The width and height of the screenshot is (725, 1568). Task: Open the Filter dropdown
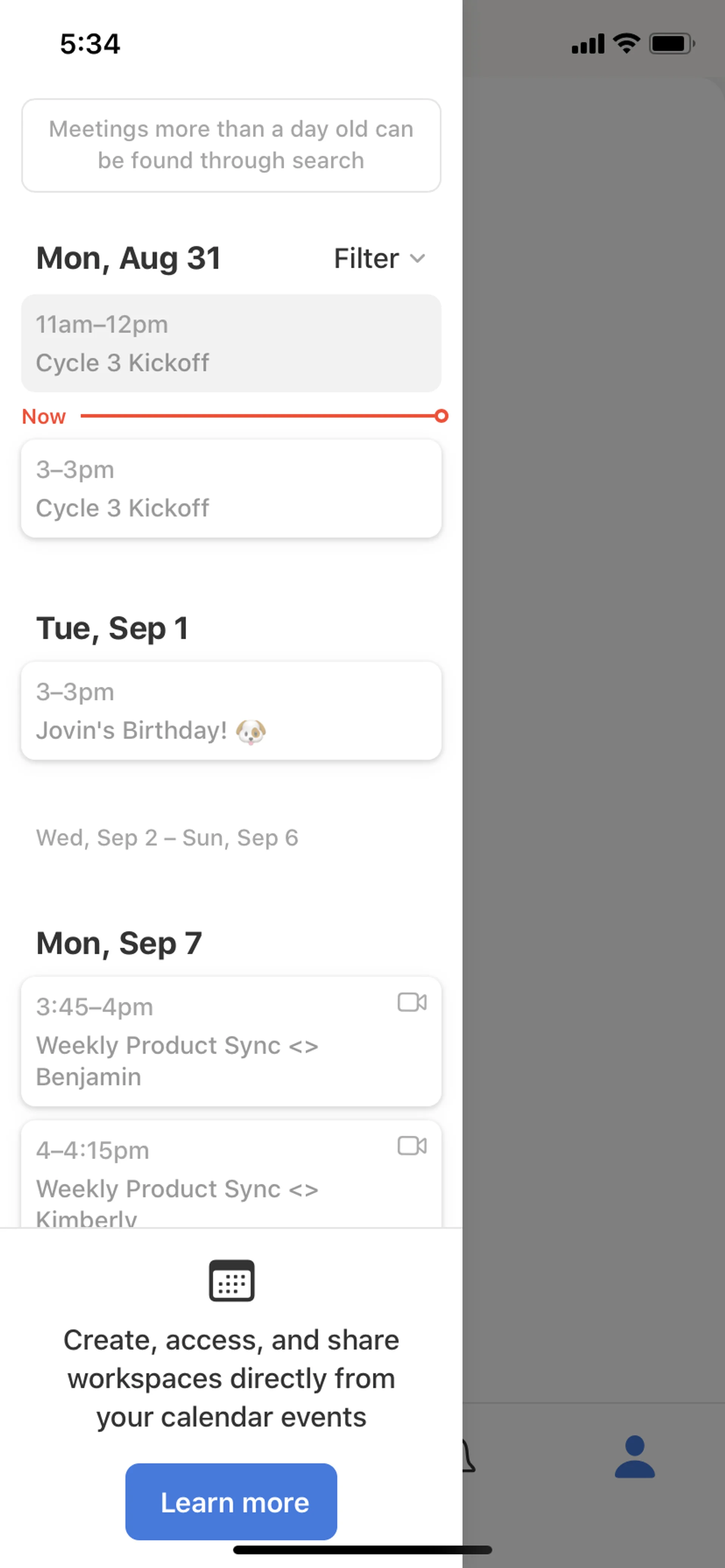[x=378, y=258]
